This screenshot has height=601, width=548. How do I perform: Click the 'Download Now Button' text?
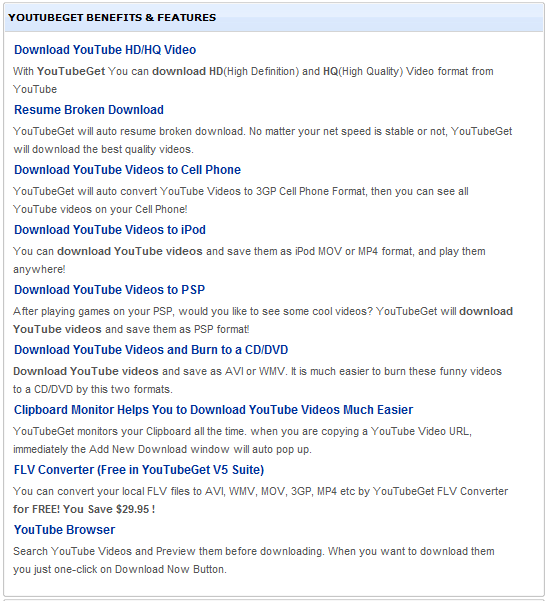(x=169, y=569)
